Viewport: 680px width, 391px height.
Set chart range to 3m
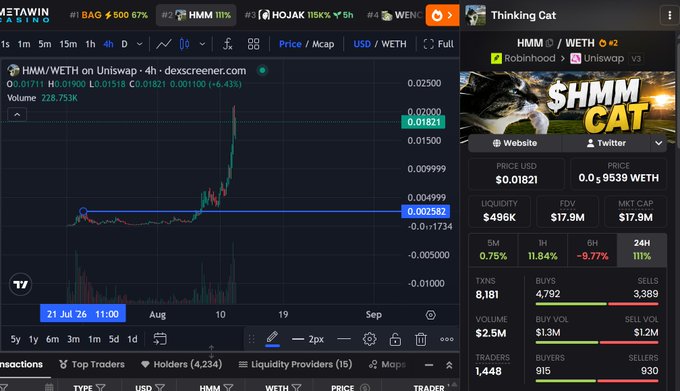(x=73, y=339)
